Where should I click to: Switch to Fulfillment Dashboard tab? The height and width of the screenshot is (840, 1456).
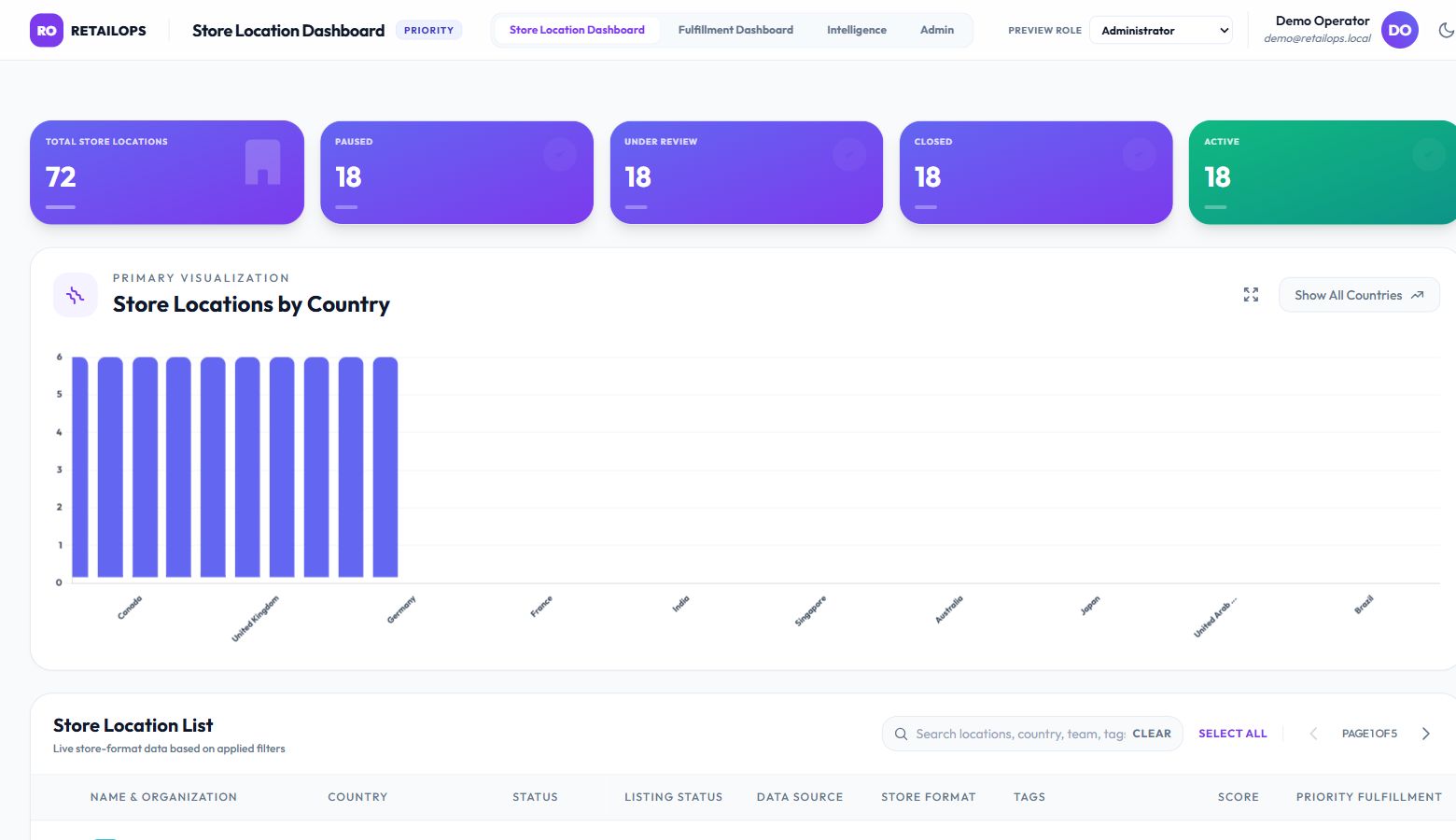(735, 30)
